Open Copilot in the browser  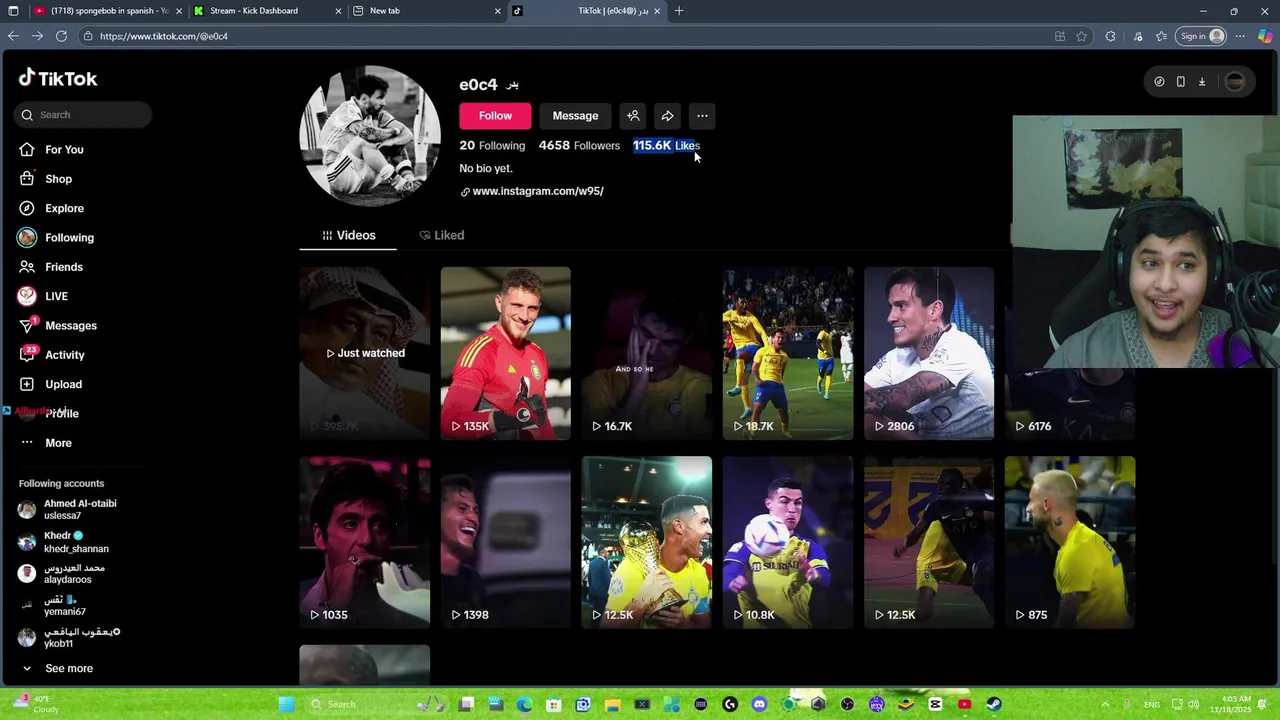(1265, 36)
